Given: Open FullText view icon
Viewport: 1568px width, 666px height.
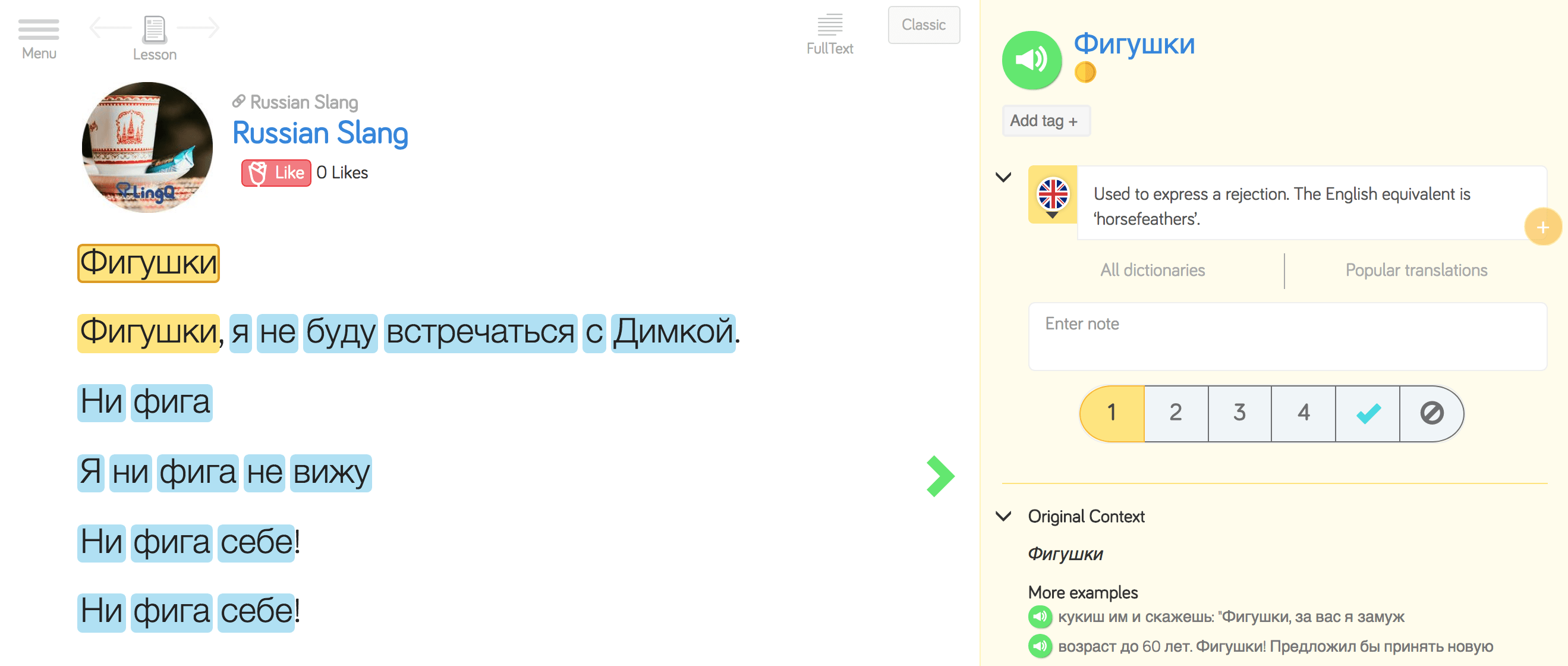Looking at the screenshot, I should point(829,26).
